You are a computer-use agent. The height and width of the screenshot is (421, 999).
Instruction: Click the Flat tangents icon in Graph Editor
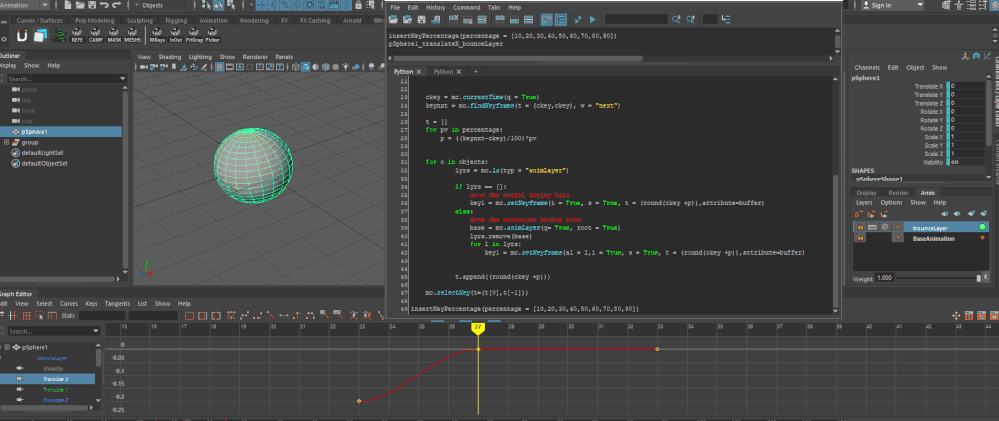pos(284,315)
